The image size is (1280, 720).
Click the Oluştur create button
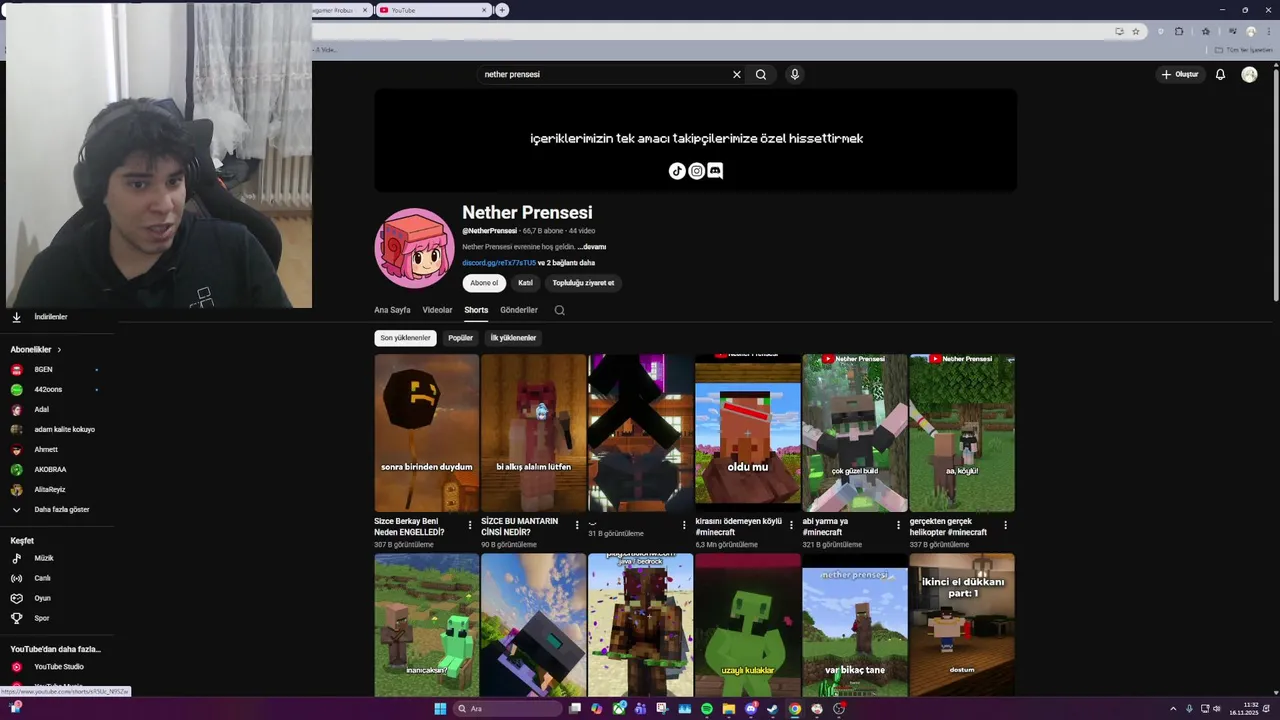click(x=1180, y=74)
